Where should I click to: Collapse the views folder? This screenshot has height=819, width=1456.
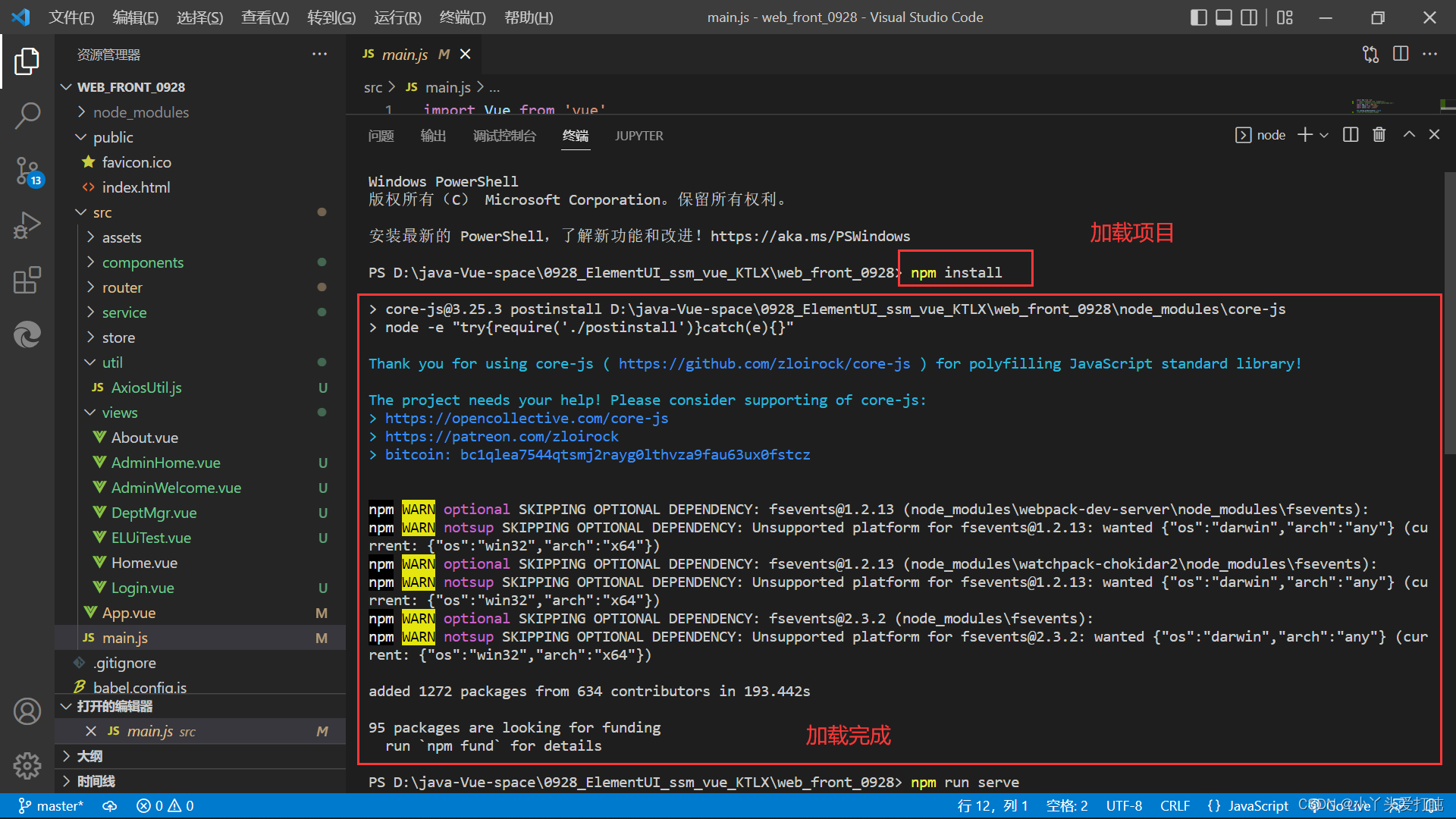200,413
